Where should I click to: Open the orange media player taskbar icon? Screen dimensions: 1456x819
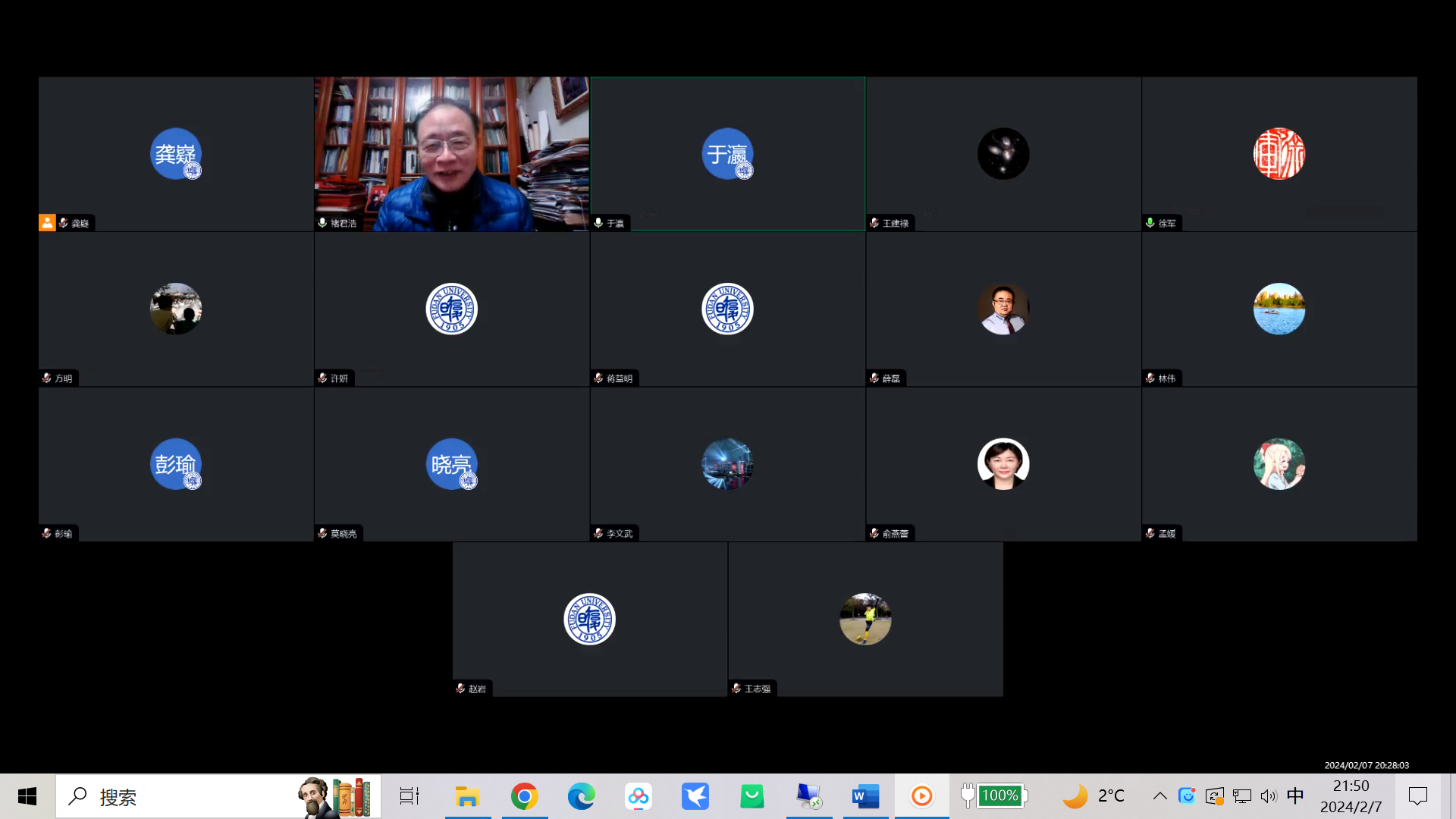coord(921,796)
